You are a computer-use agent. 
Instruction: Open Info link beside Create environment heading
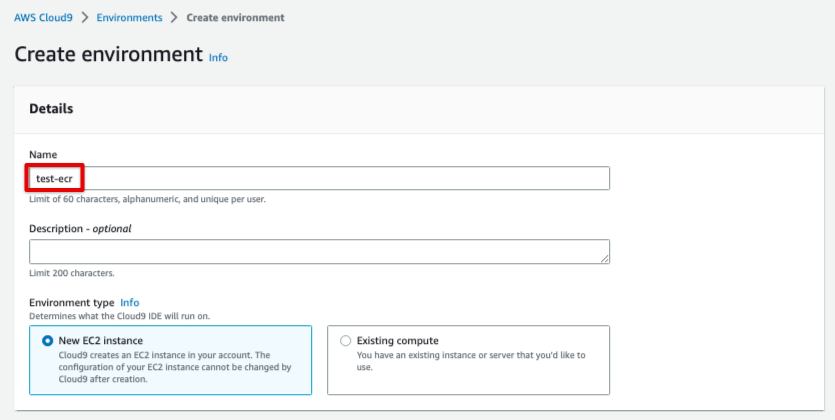point(218,57)
